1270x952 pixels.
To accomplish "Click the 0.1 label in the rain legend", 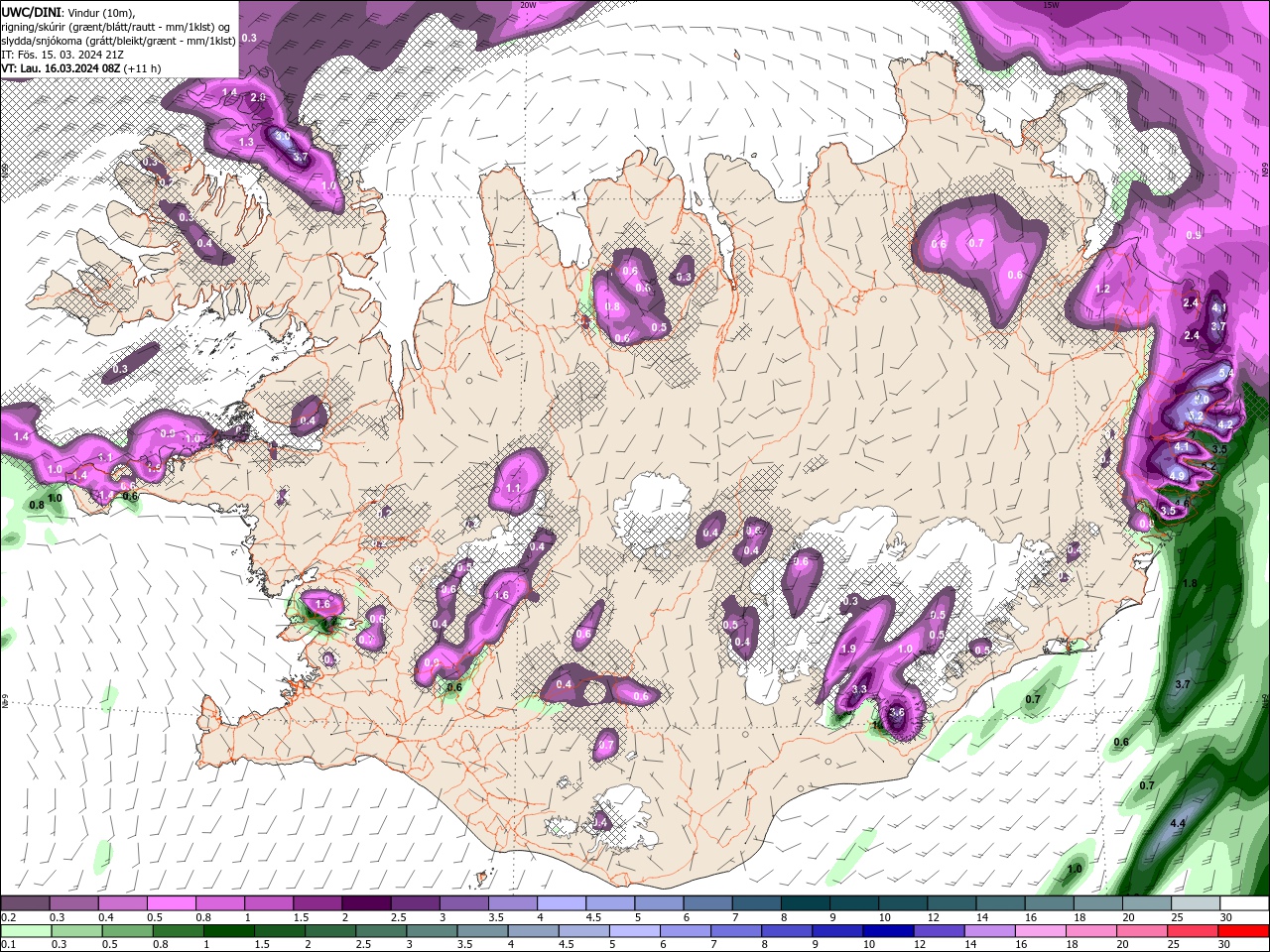I will tap(9, 945).
